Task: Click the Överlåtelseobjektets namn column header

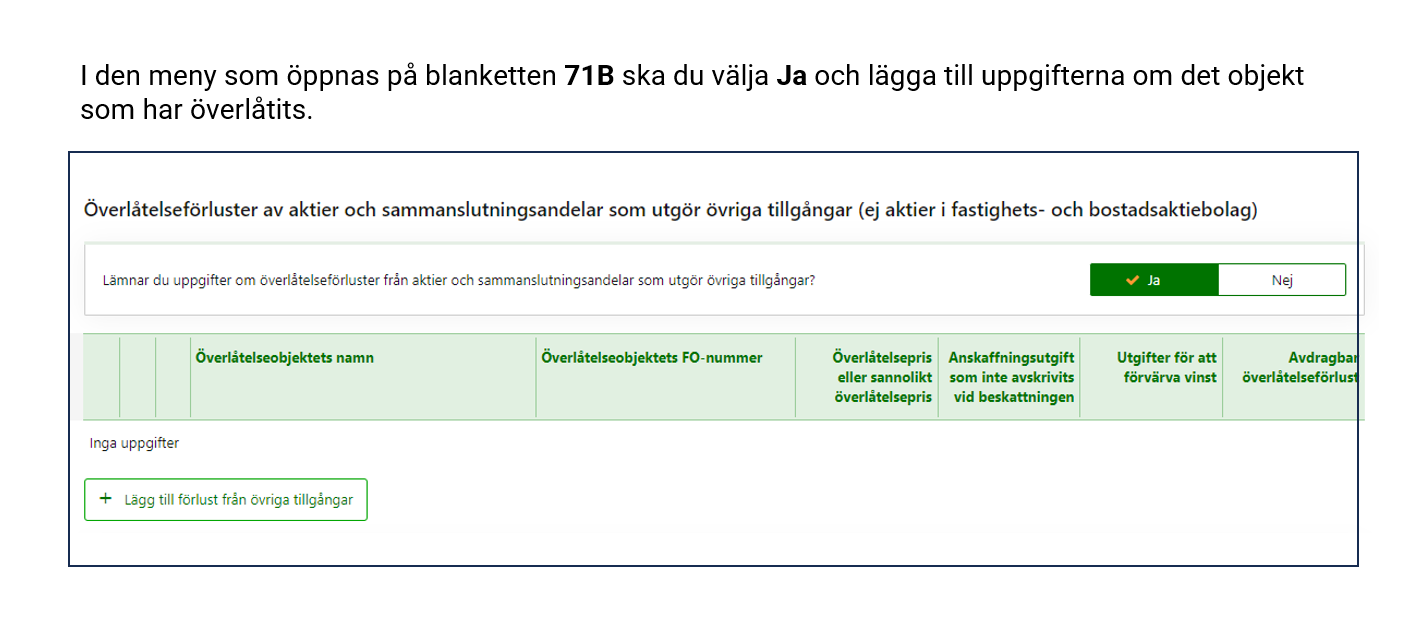Action: tap(285, 358)
